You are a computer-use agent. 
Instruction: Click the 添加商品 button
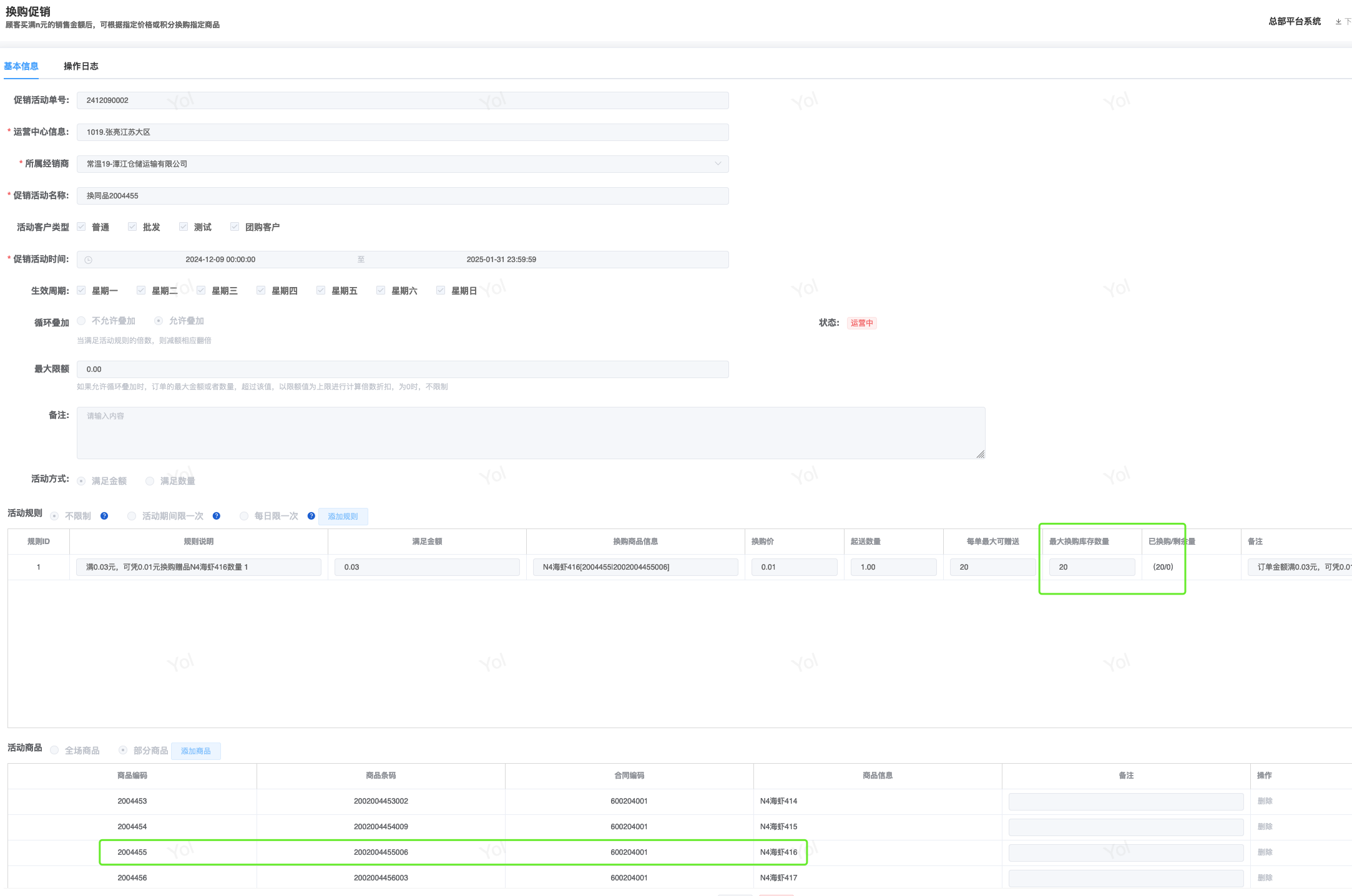click(195, 751)
